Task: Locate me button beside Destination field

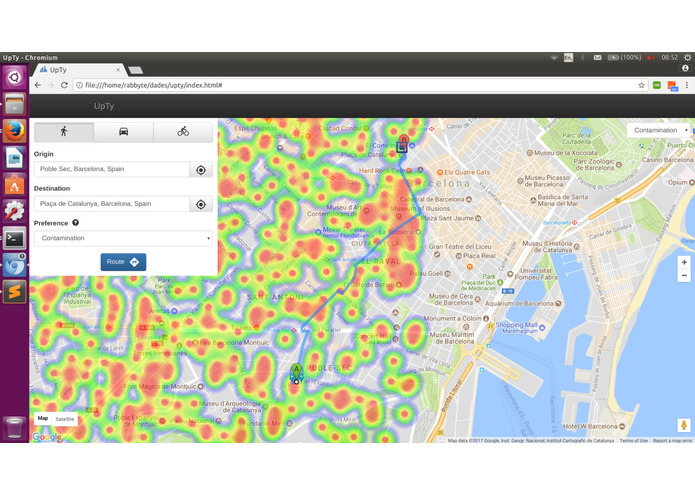Action: pyautogui.click(x=201, y=204)
